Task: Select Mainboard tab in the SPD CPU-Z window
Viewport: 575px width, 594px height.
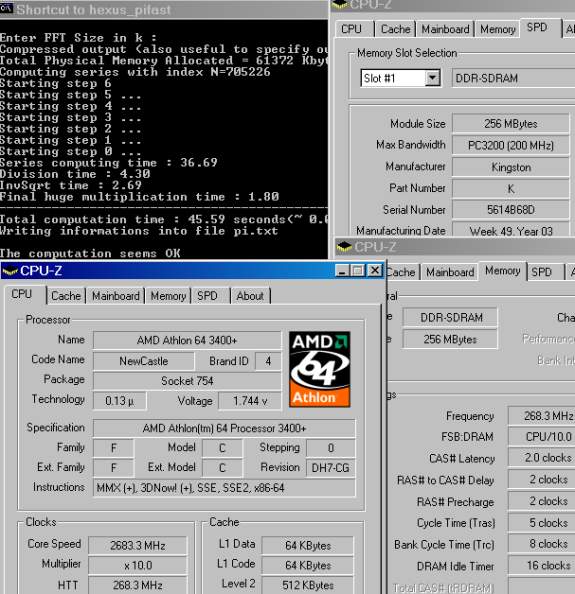Action: 445,29
